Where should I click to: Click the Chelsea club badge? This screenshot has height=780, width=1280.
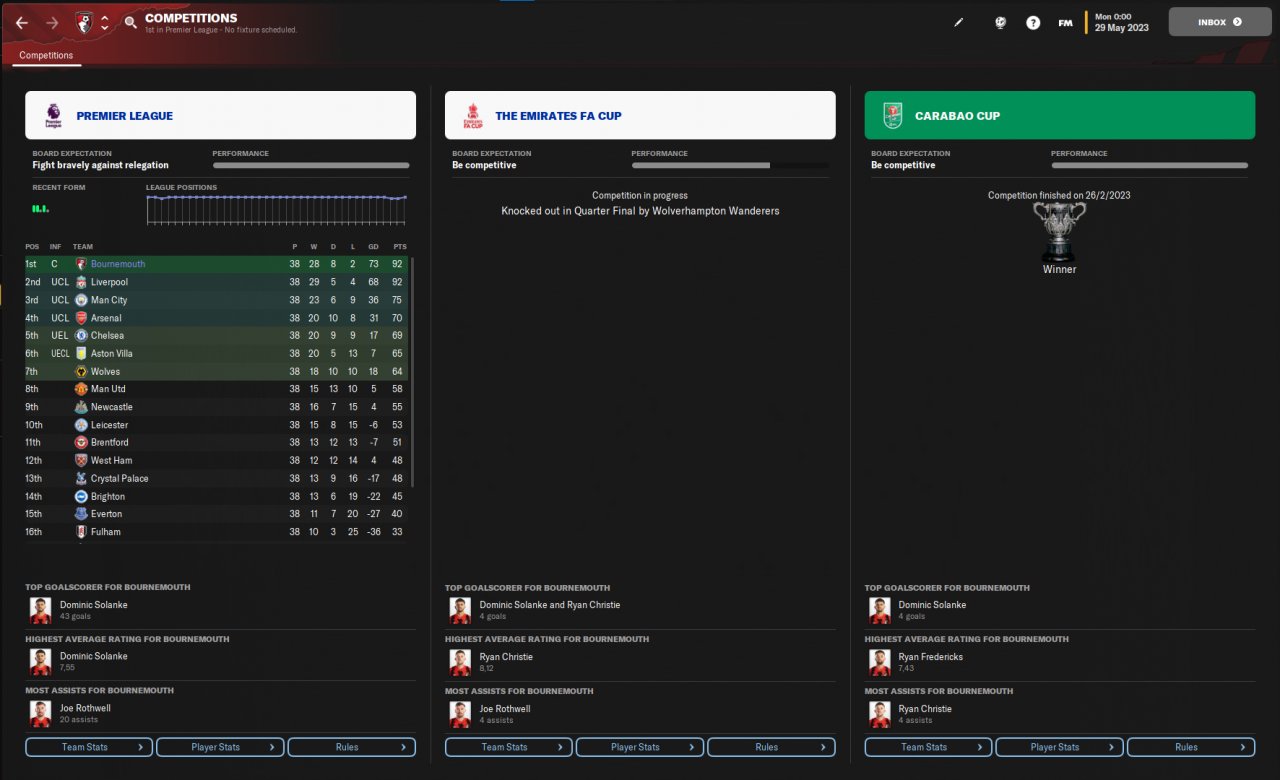[81, 335]
